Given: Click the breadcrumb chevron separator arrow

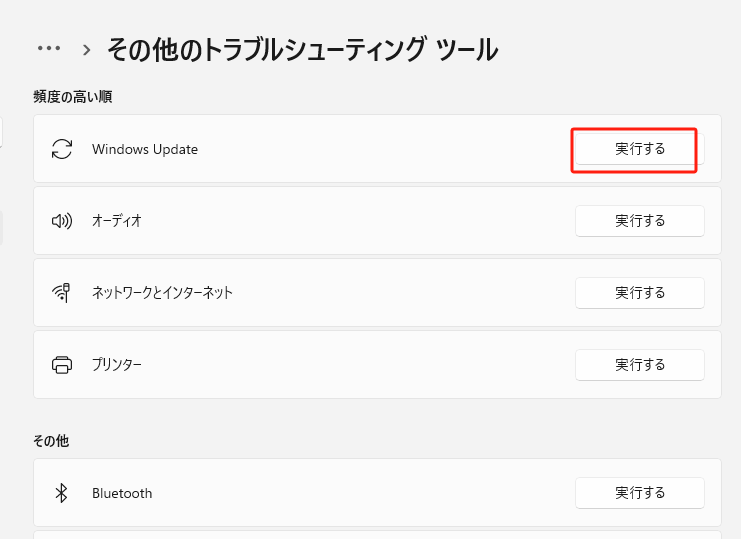Looking at the screenshot, I should pyautogui.click(x=88, y=49).
